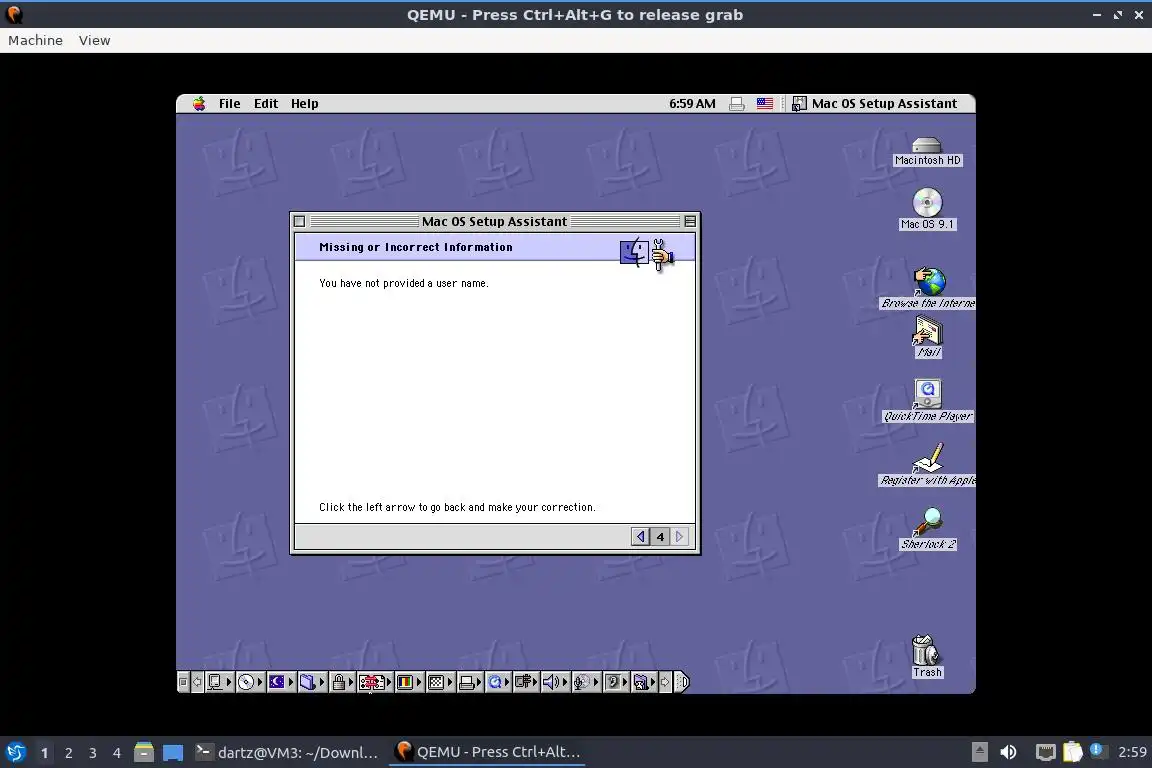Image resolution: width=1152 pixels, height=768 pixels.
Task: Click the Finder and wrench assistant graphic
Action: pos(647,254)
